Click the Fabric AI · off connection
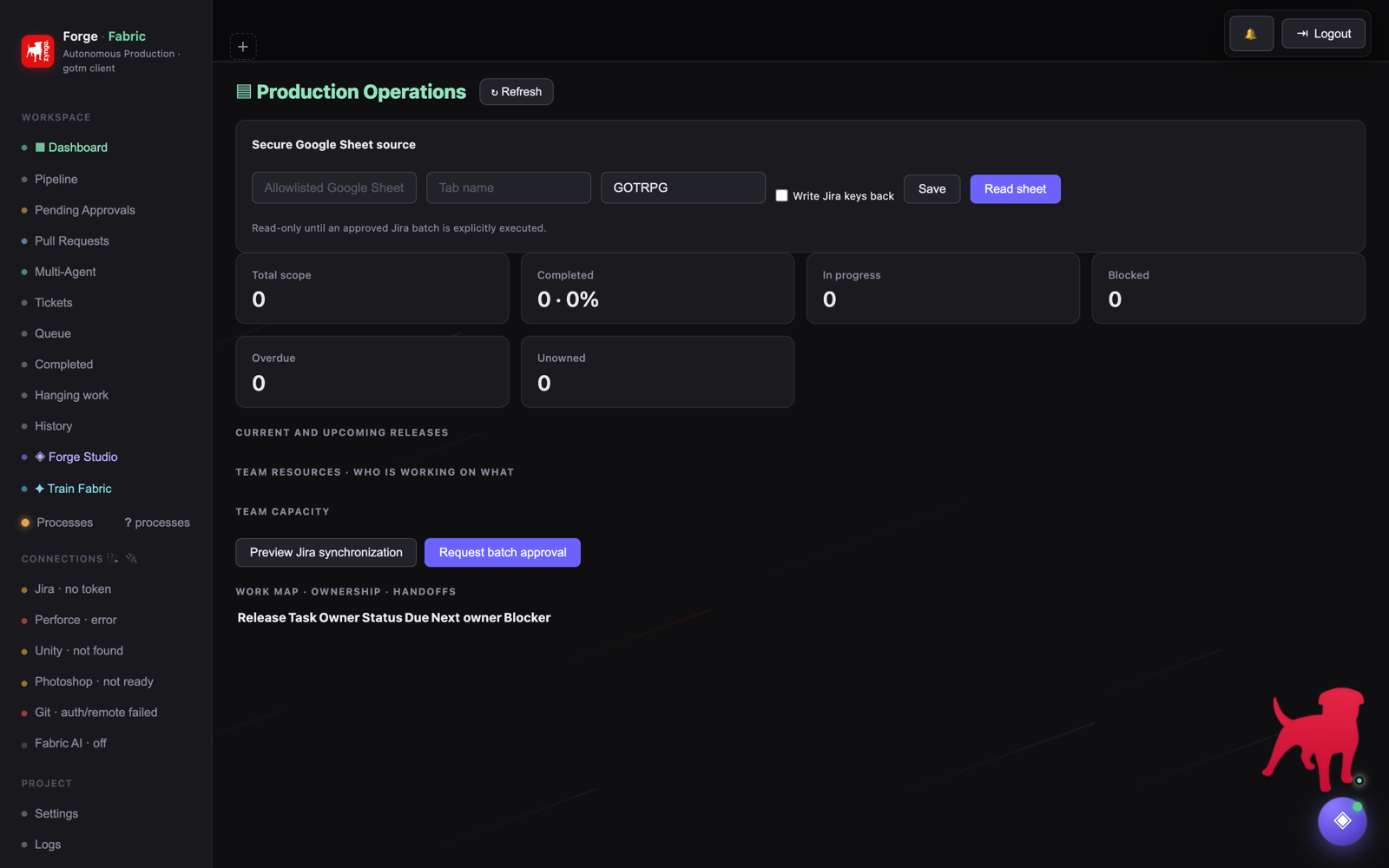The image size is (1389, 868). (x=70, y=743)
